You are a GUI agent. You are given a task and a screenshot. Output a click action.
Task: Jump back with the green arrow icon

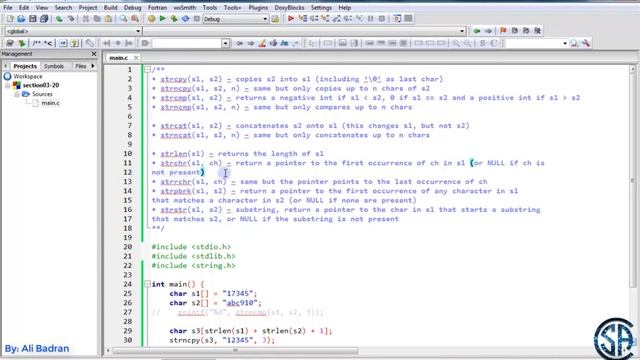(477, 31)
